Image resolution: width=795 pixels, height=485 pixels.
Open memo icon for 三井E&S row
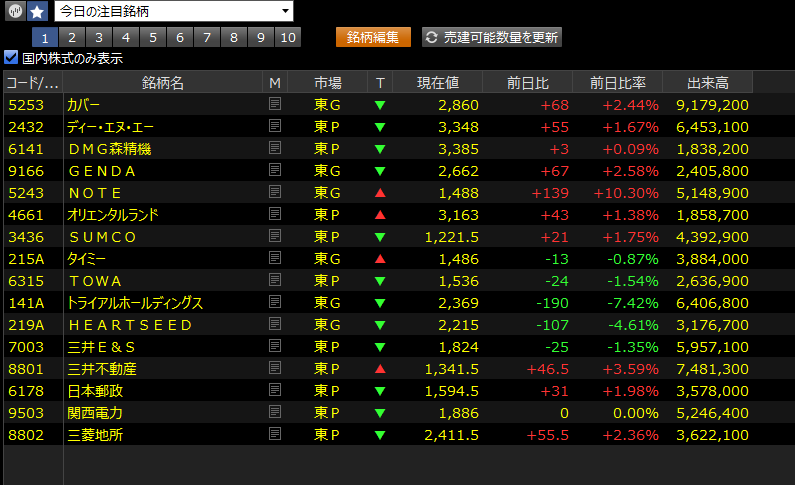(x=275, y=346)
